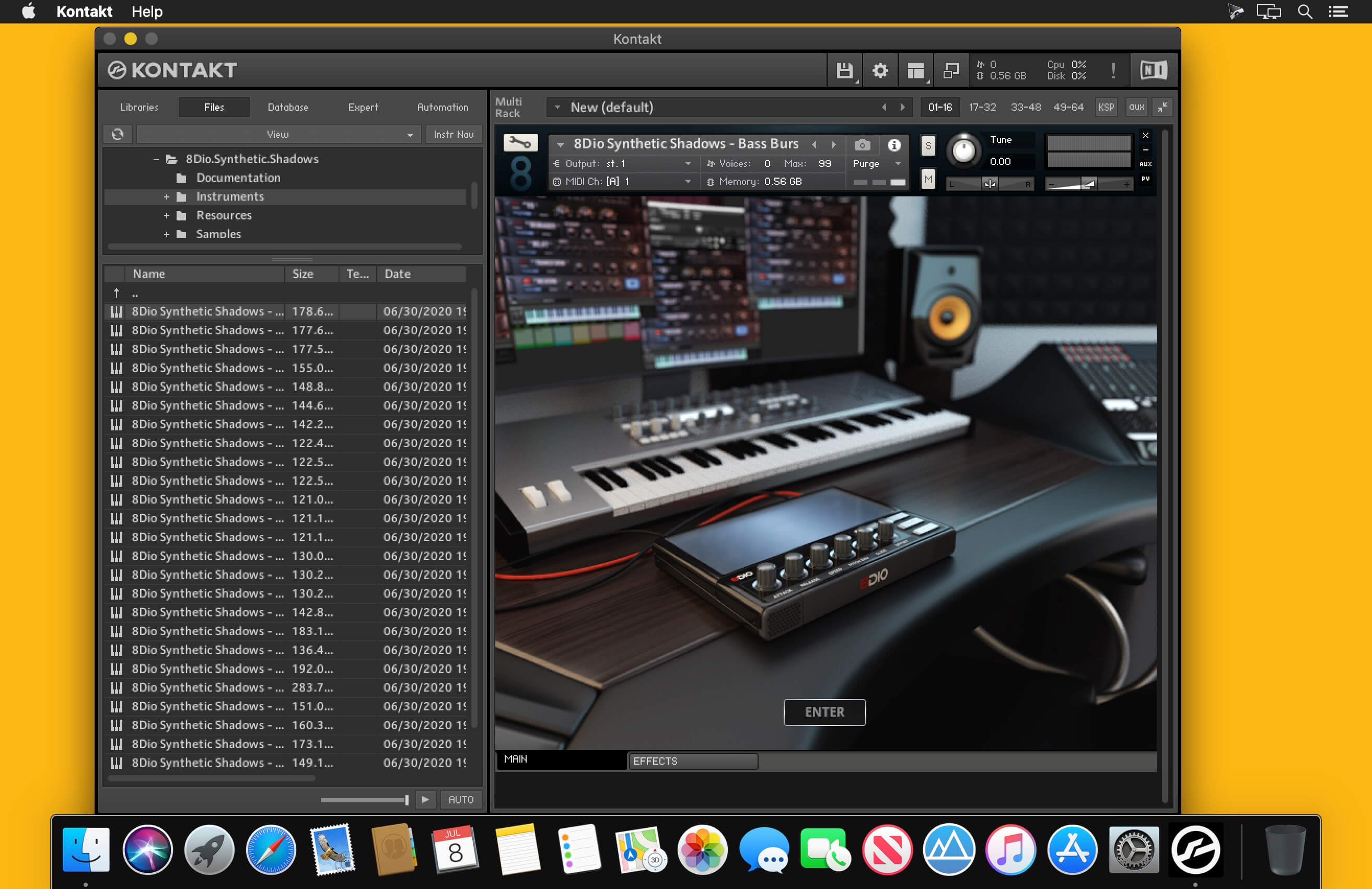Minimize the instrument header with minus icon
Screen dimensions: 1372x889
coord(1145,150)
